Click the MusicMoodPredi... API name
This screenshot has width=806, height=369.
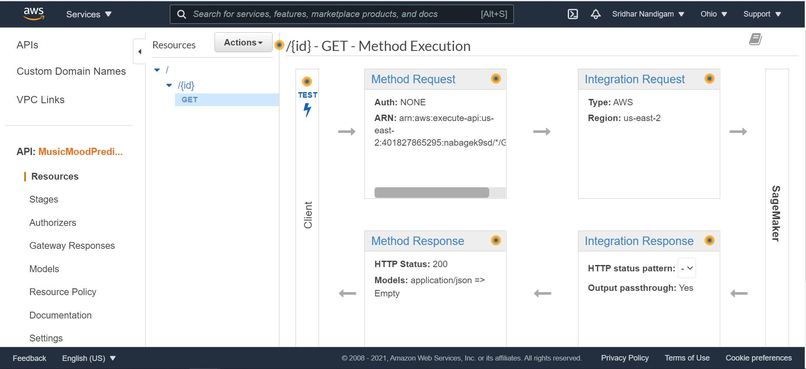pos(81,152)
